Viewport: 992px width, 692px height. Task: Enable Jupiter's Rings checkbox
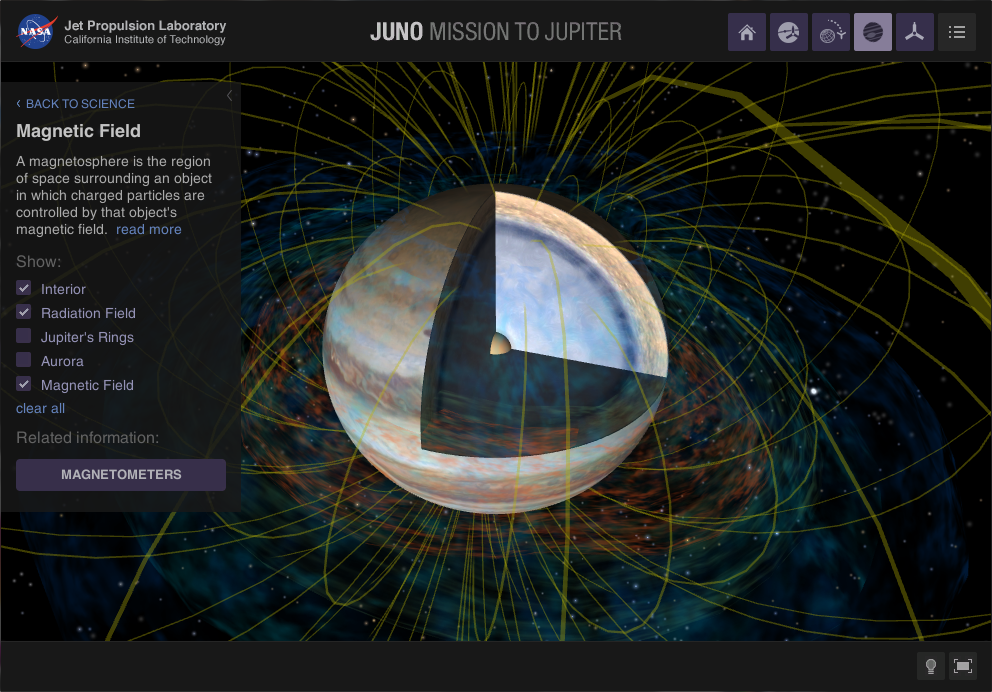tap(23, 337)
